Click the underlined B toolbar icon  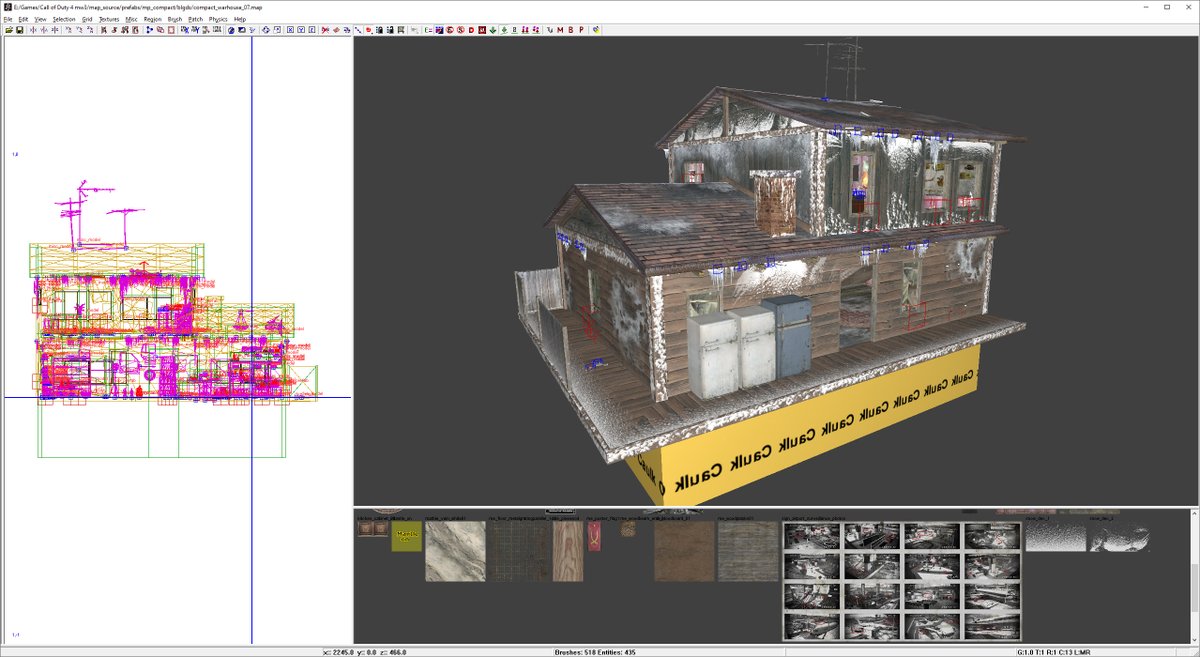[514, 30]
